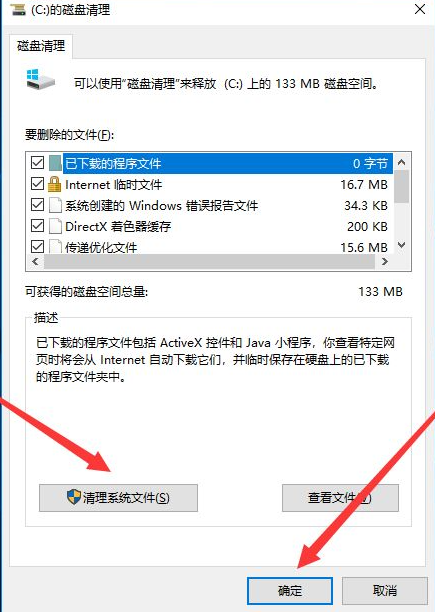This screenshot has width=435, height=612.
Task: Click the vertical scrollbar thumb in file list
Action: coord(401,187)
